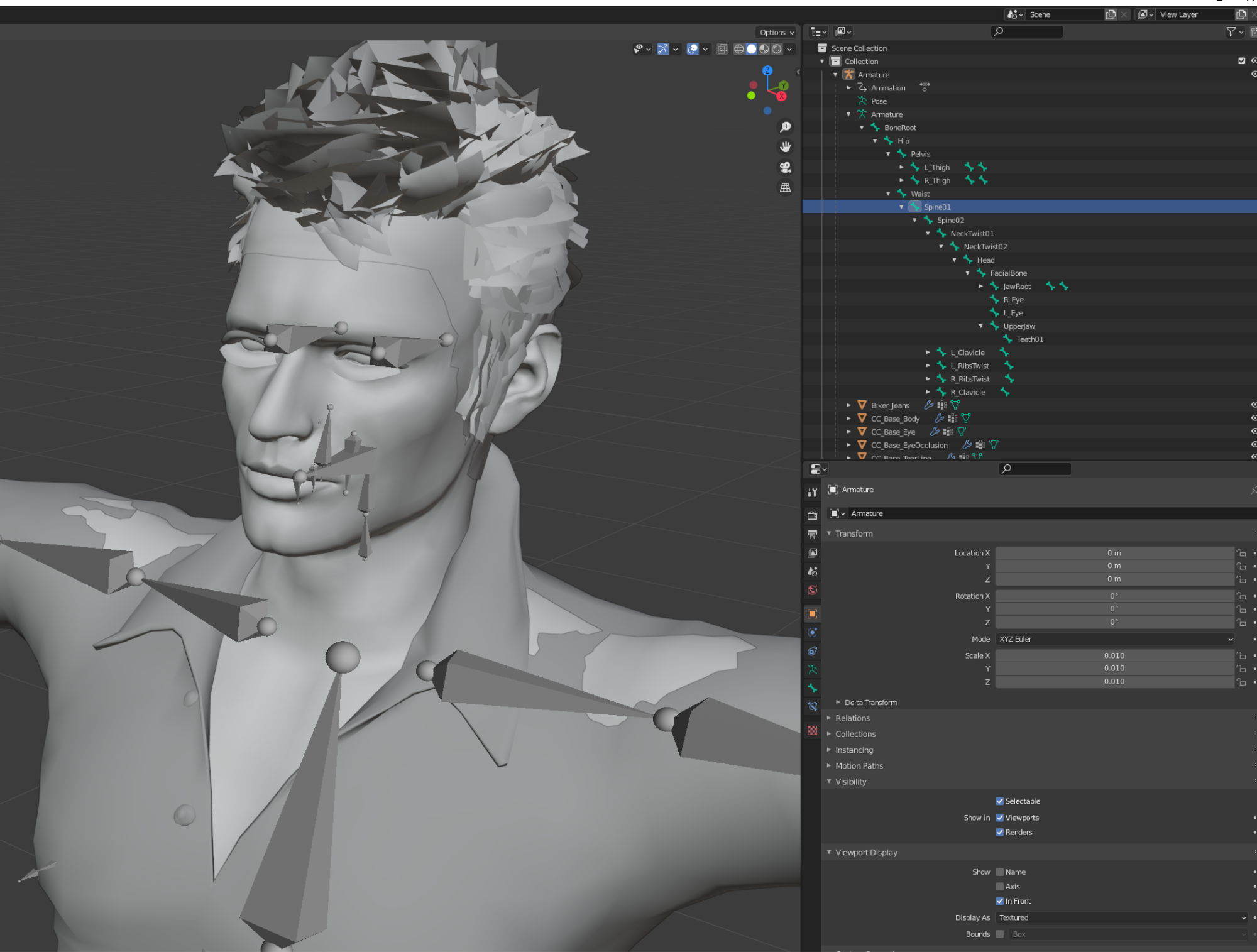Image resolution: width=1257 pixels, height=952 pixels.
Task: Click the properties editor search field
Action: [1035, 469]
